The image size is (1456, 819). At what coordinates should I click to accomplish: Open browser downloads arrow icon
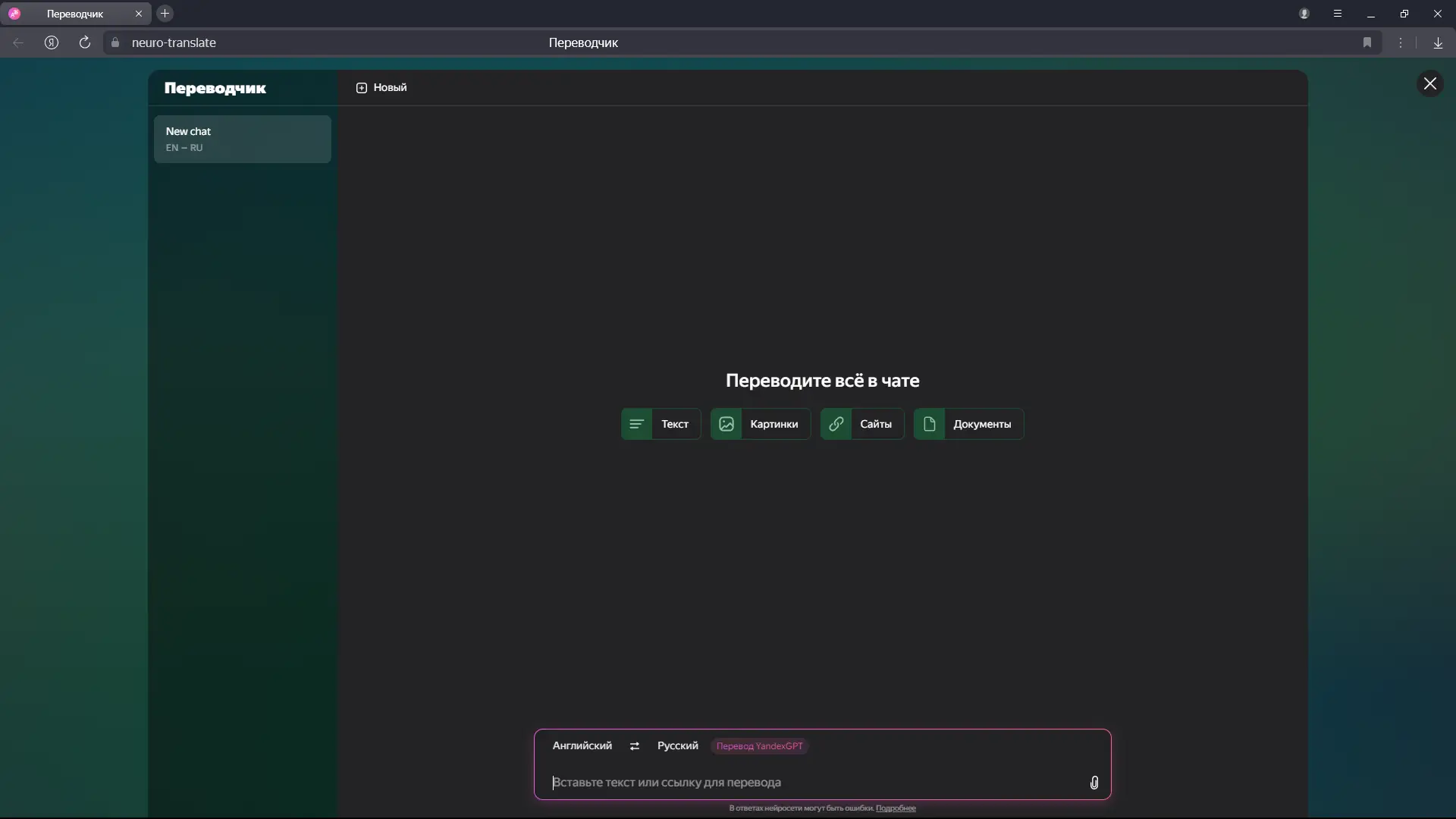(x=1438, y=42)
